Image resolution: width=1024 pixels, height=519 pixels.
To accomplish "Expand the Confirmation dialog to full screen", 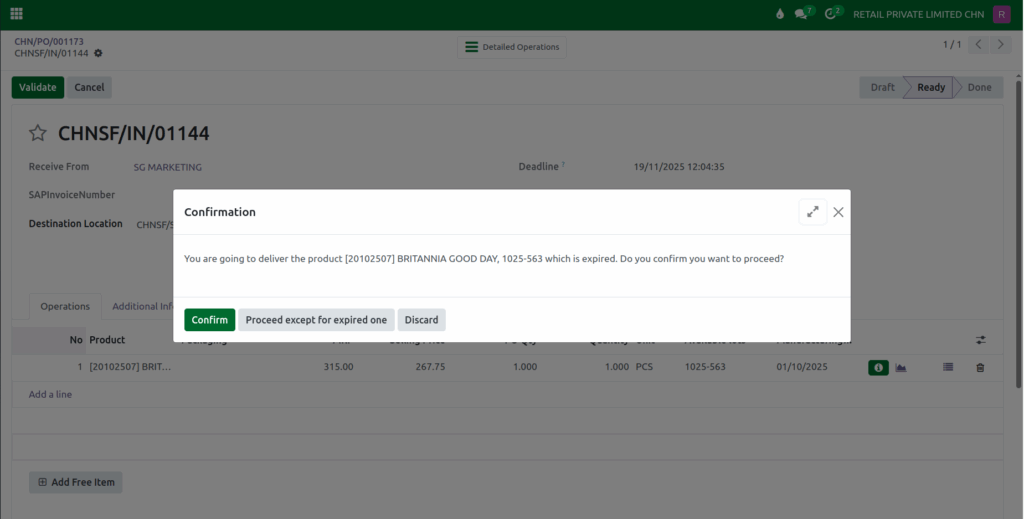I will pos(812,212).
